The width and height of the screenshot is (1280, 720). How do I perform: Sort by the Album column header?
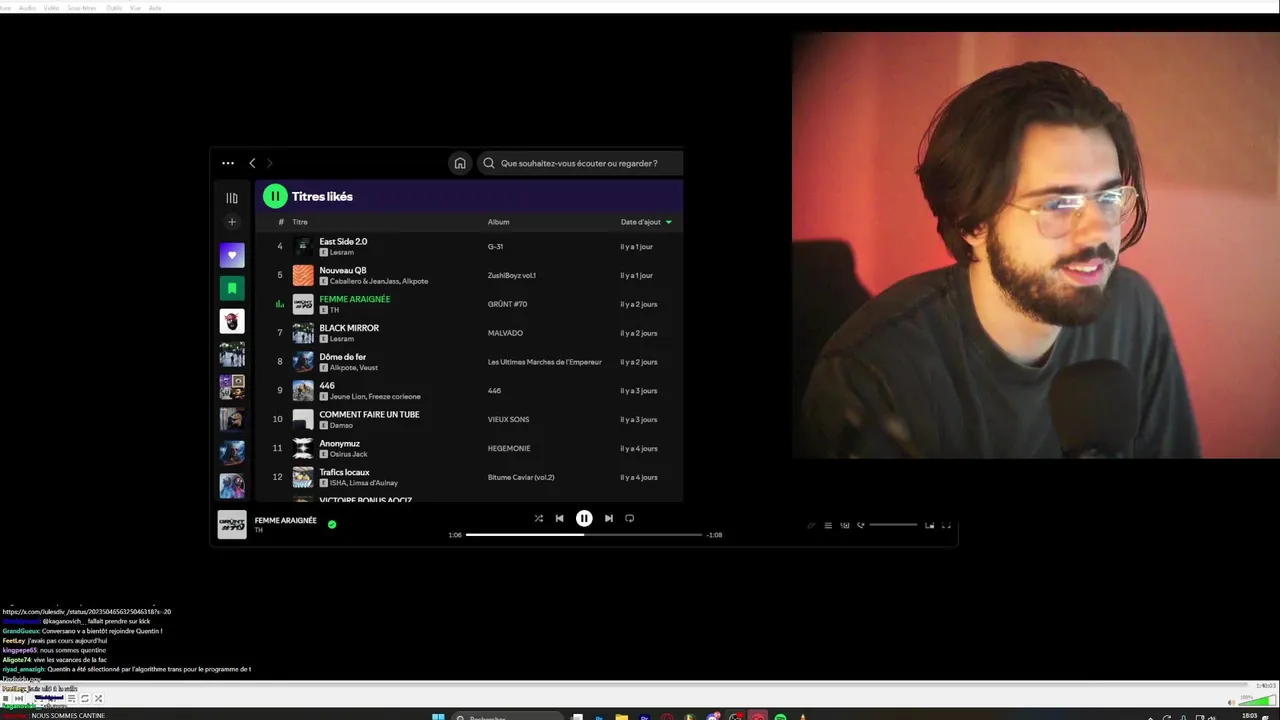pyautogui.click(x=498, y=222)
